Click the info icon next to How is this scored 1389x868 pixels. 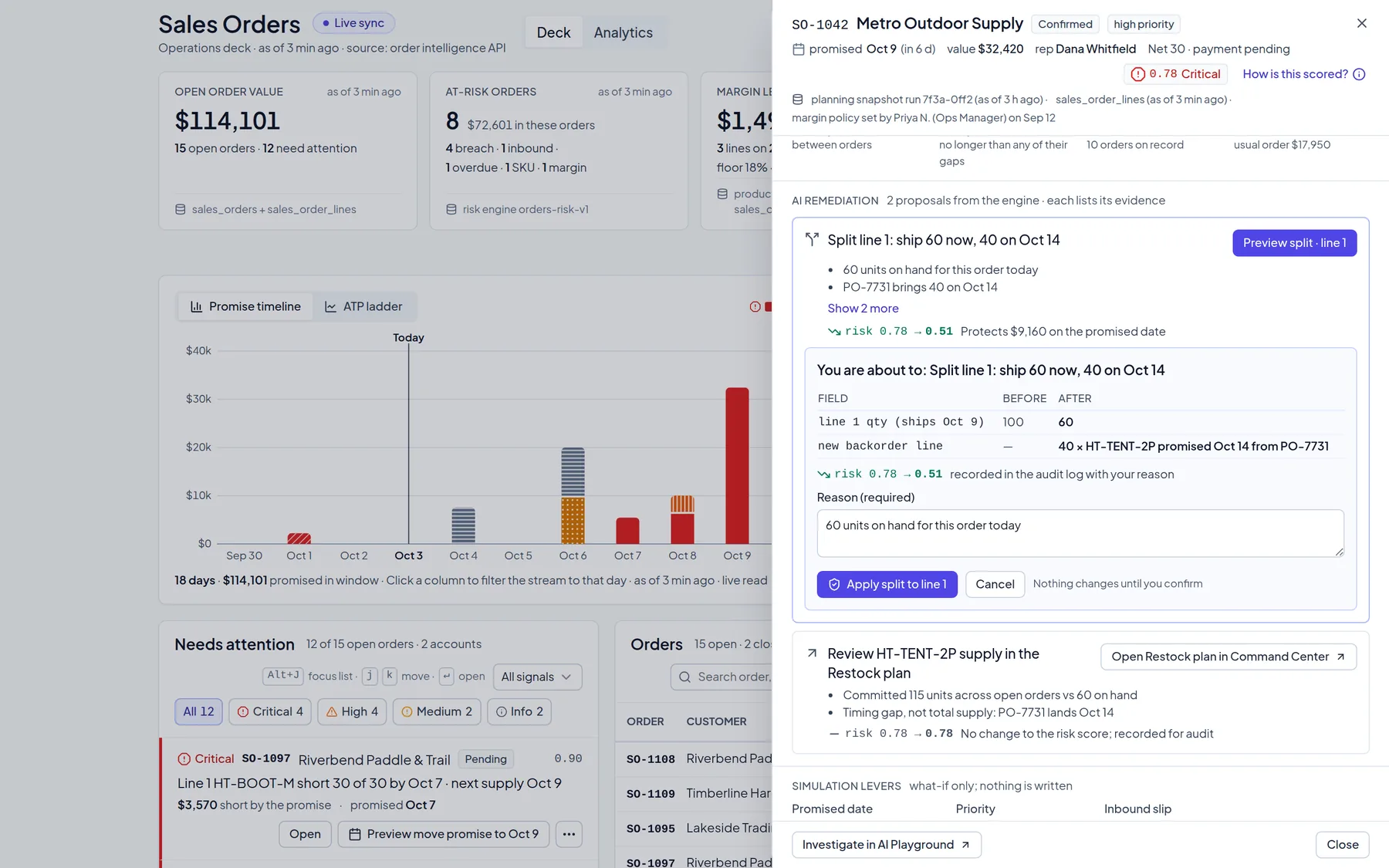1359,74
